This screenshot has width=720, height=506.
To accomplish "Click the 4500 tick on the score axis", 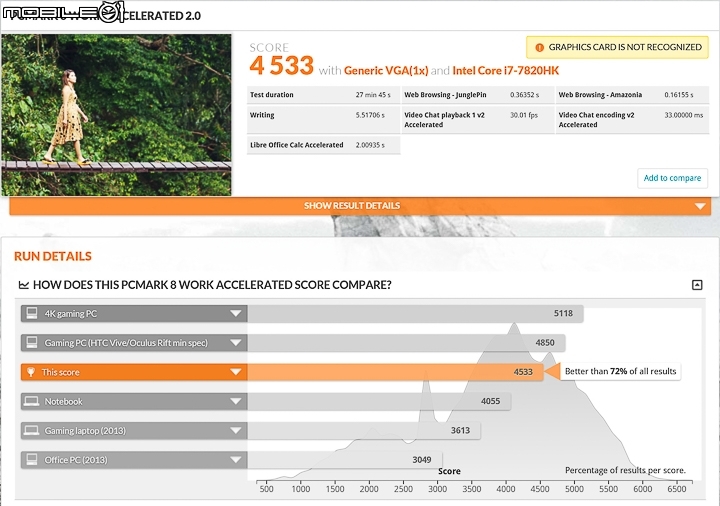I will point(540,489).
